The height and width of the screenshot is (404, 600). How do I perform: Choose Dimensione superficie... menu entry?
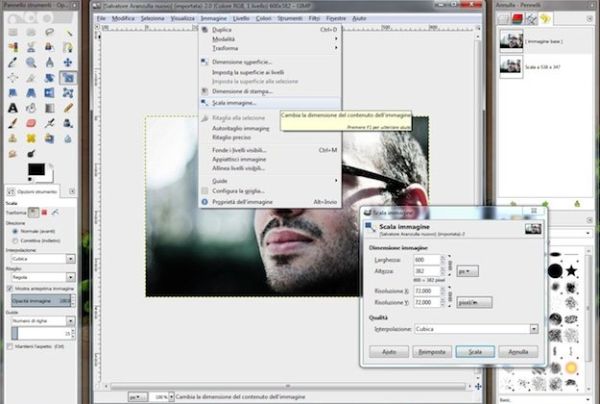point(270,62)
